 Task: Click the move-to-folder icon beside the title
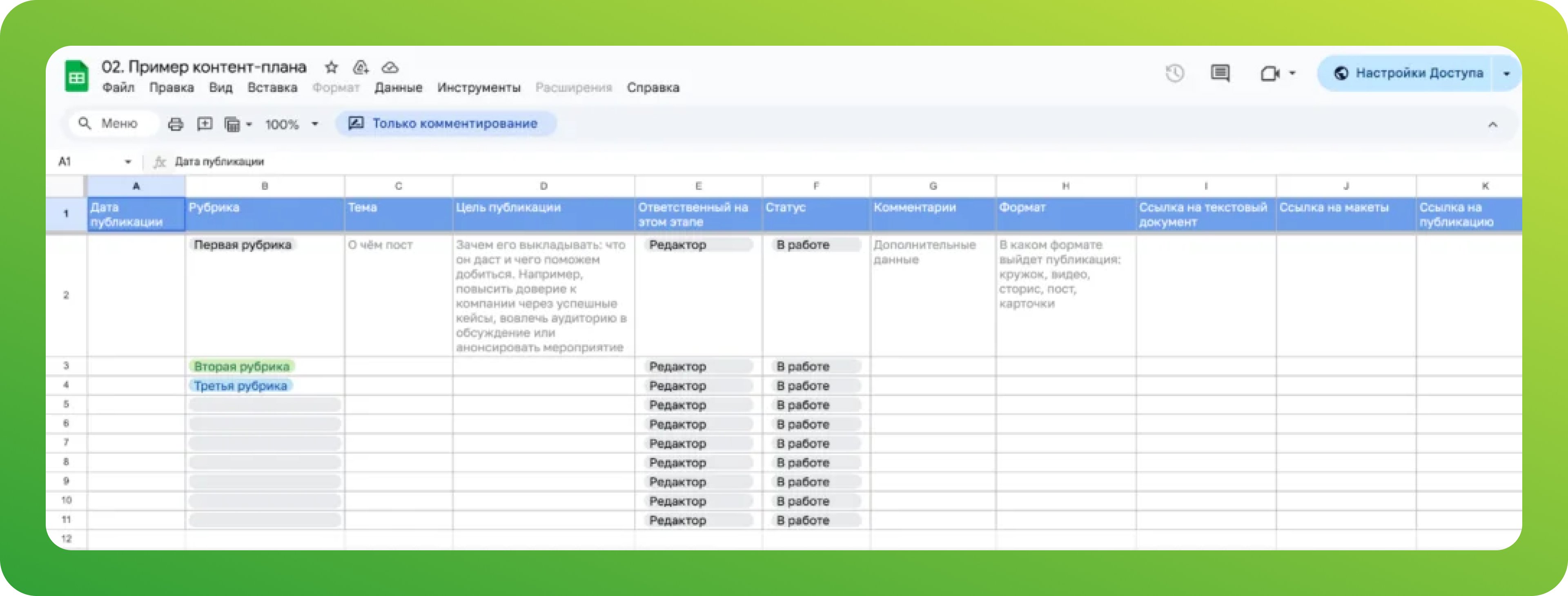pos(361,67)
